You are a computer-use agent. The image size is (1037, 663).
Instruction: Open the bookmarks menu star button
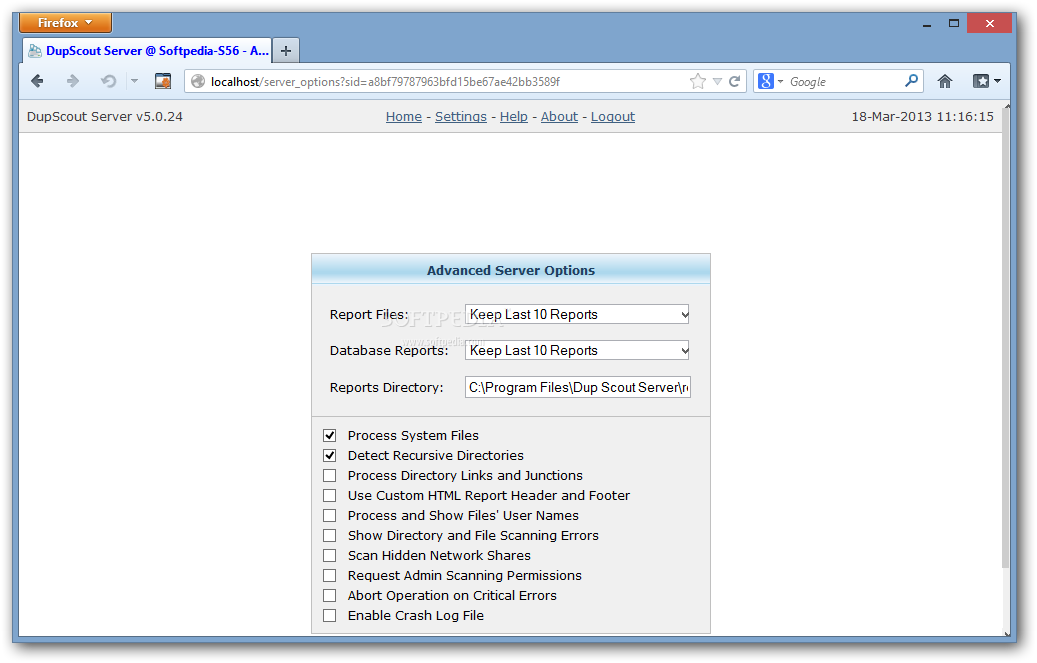point(986,81)
